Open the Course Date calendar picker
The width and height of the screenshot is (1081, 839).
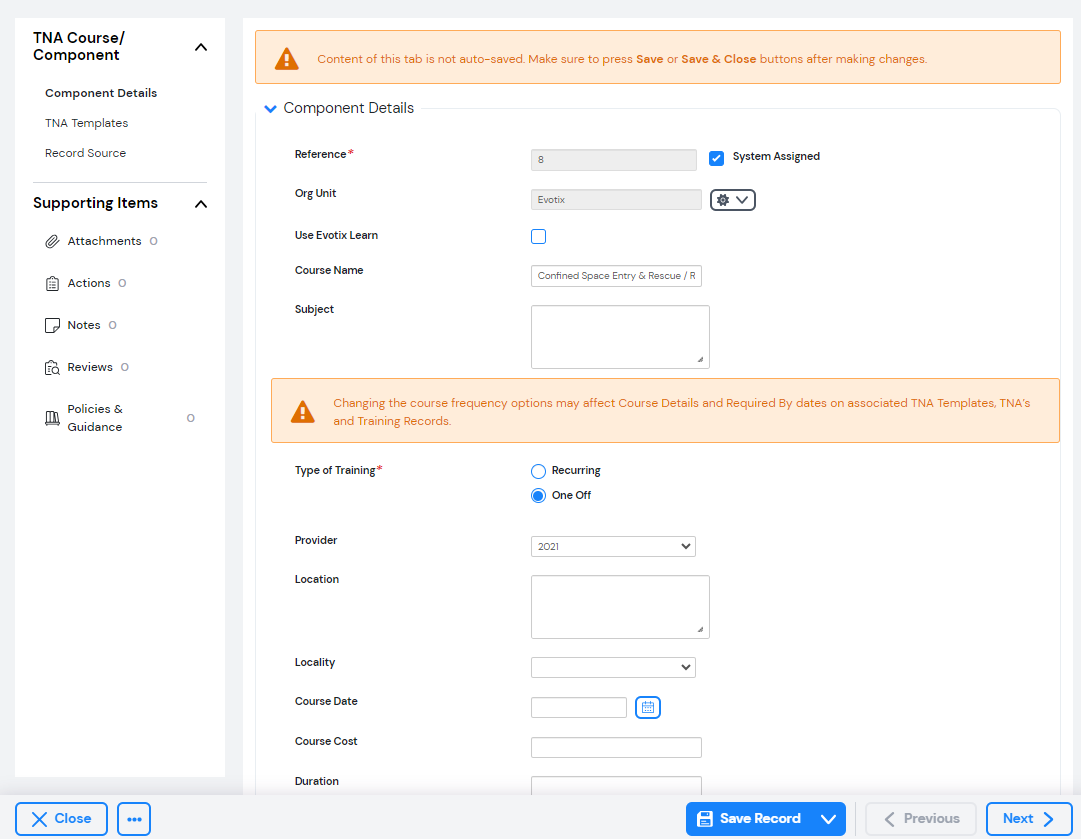click(648, 708)
